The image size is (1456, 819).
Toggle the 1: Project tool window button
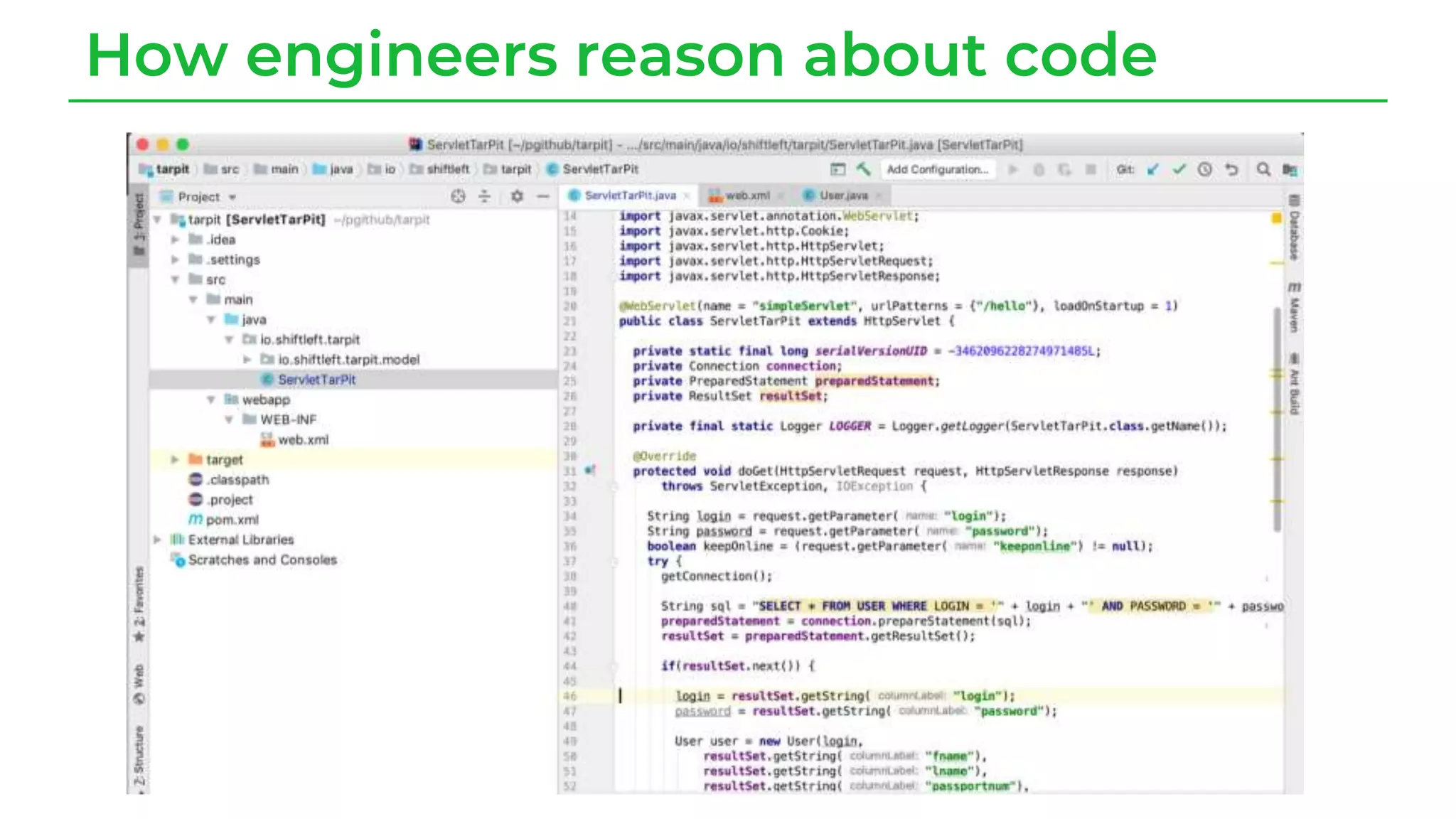click(x=139, y=224)
